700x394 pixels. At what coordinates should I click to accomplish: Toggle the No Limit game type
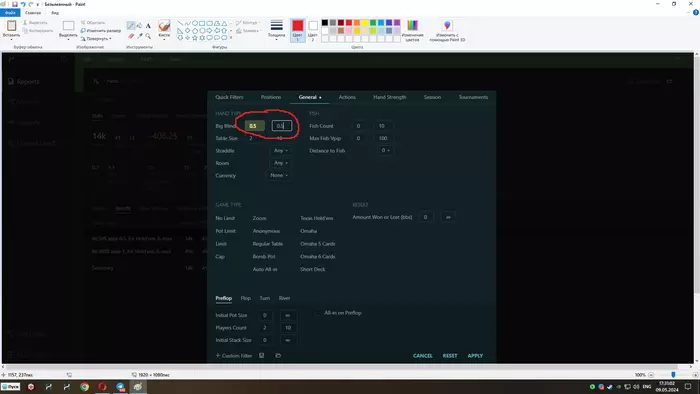(x=225, y=218)
